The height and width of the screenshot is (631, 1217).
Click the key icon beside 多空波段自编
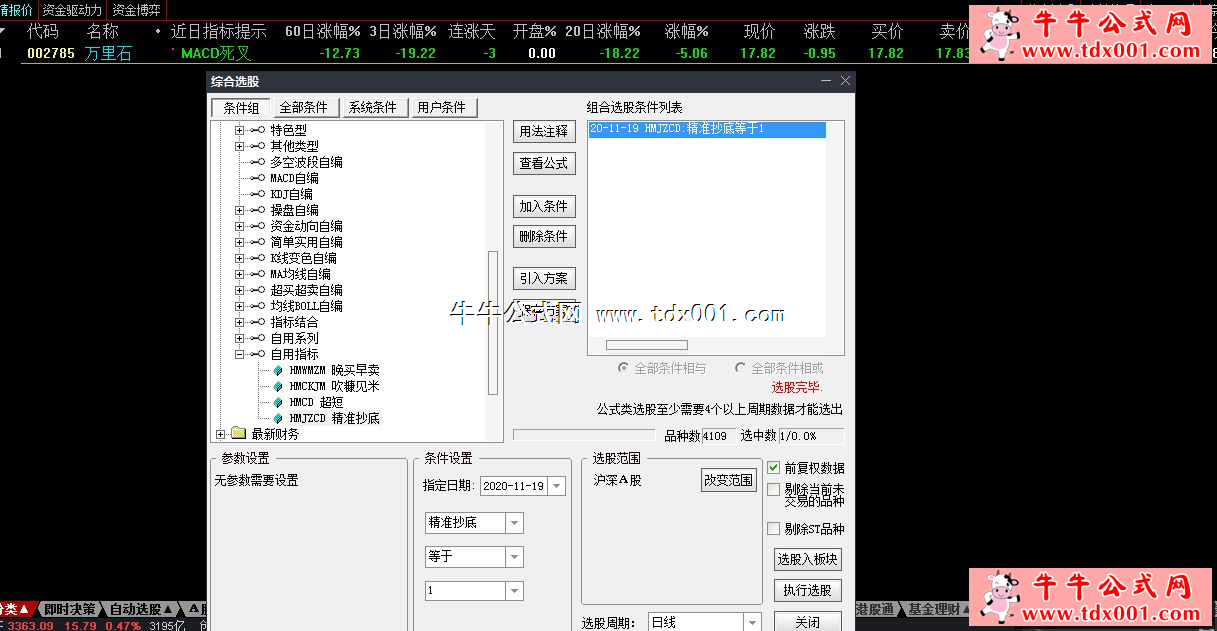pyautogui.click(x=258, y=162)
